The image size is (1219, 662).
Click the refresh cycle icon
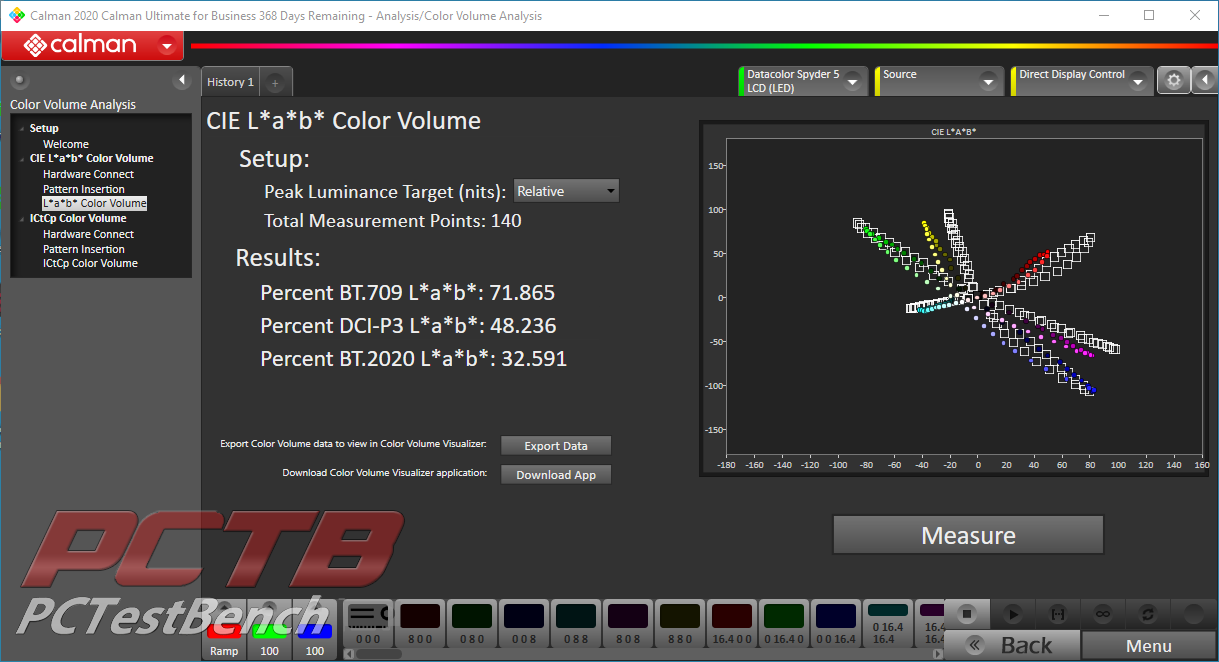tap(1147, 614)
